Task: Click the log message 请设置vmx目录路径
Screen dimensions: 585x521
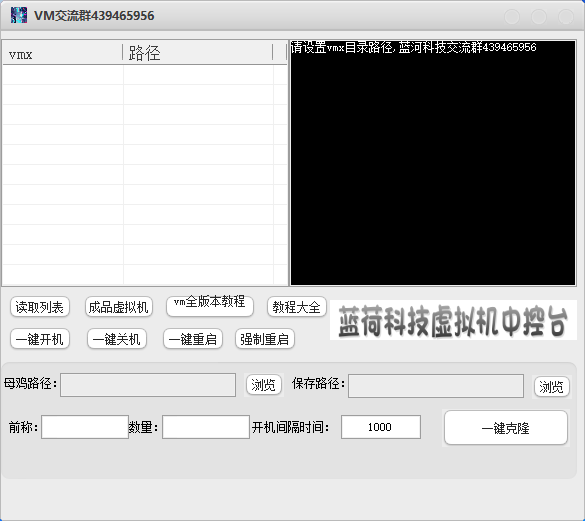Action: pyautogui.click(x=341, y=47)
